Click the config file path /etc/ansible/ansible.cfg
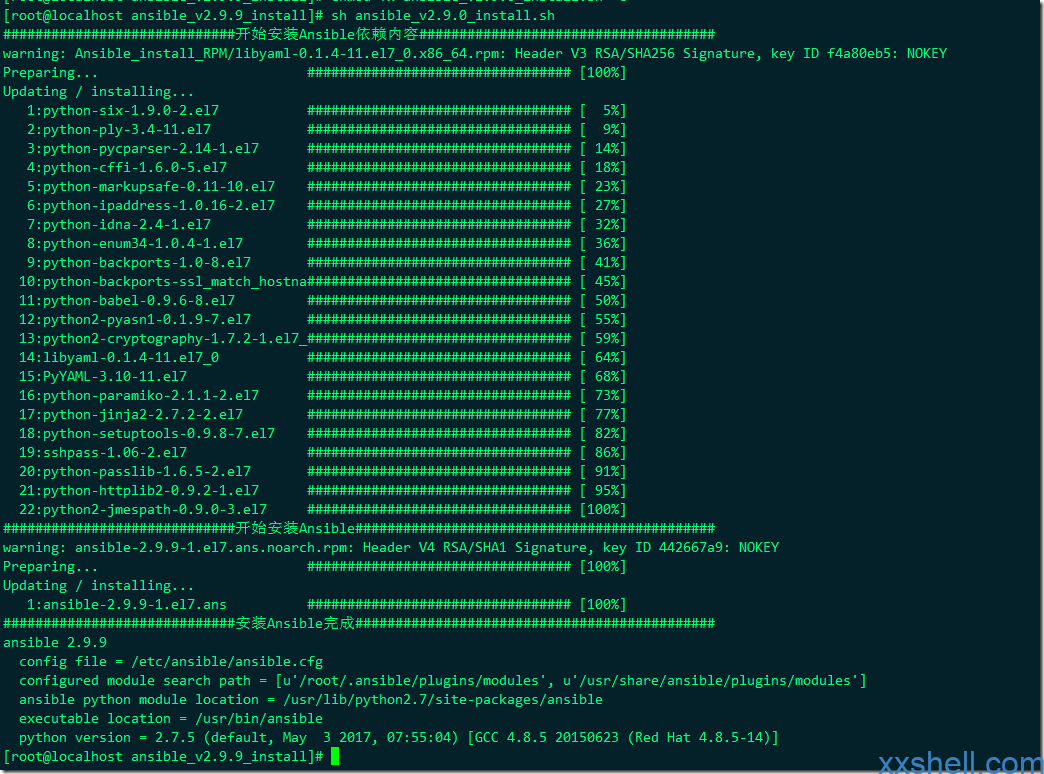Image resolution: width=1044 pixels, height=774 pixels. [x=227, y=662]
